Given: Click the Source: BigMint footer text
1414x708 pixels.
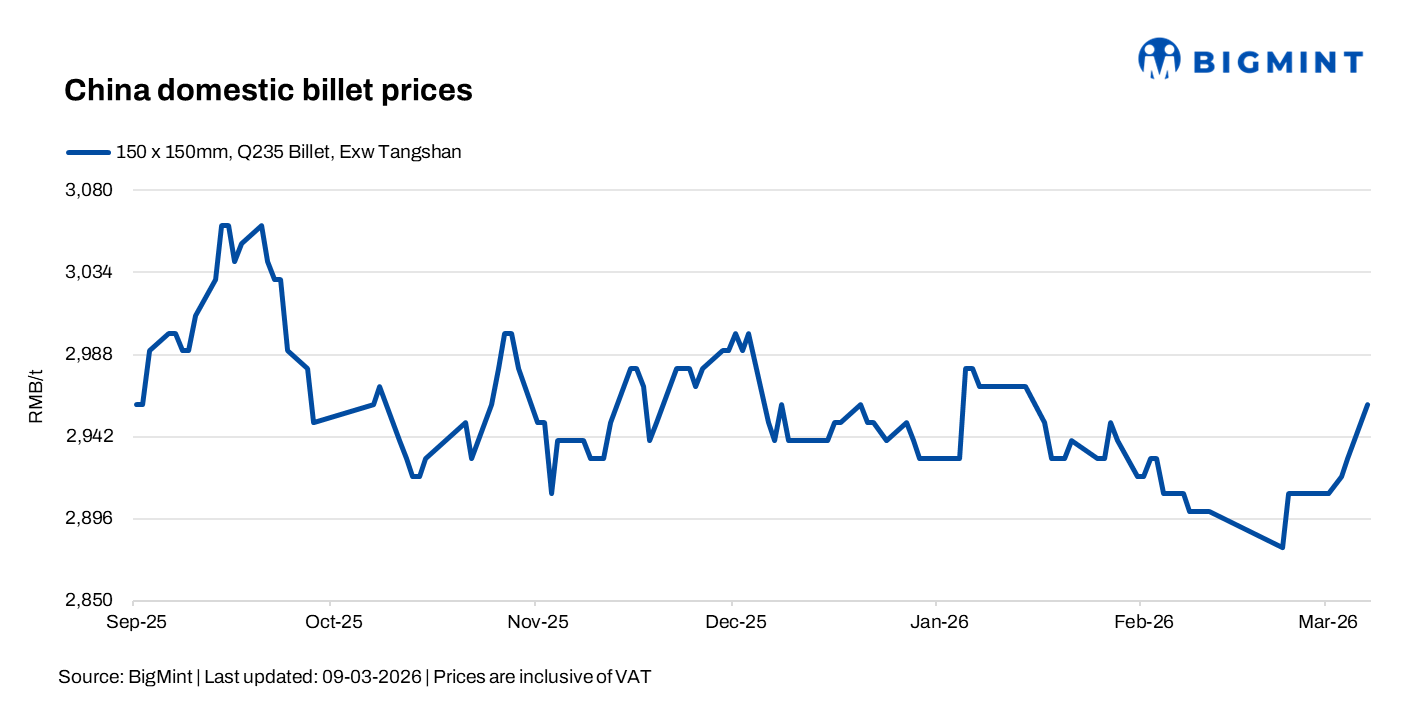Looking at the screenshot, I should [x=355, y=677].
